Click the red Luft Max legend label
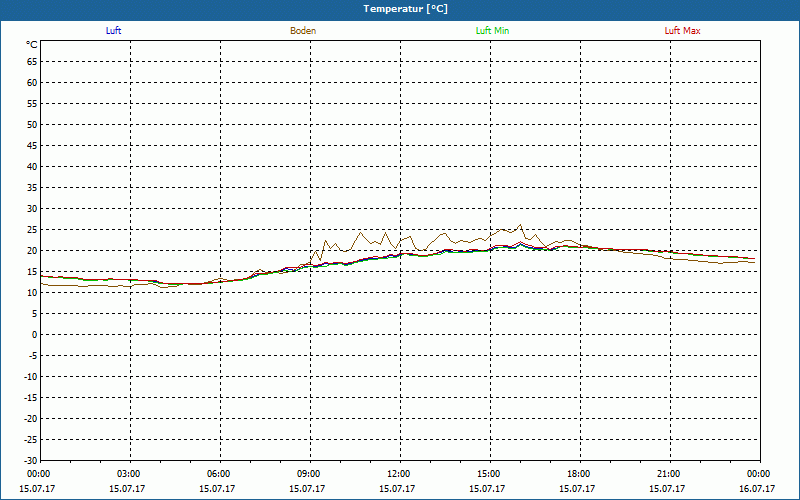800x500 pixels. (682, 31)
